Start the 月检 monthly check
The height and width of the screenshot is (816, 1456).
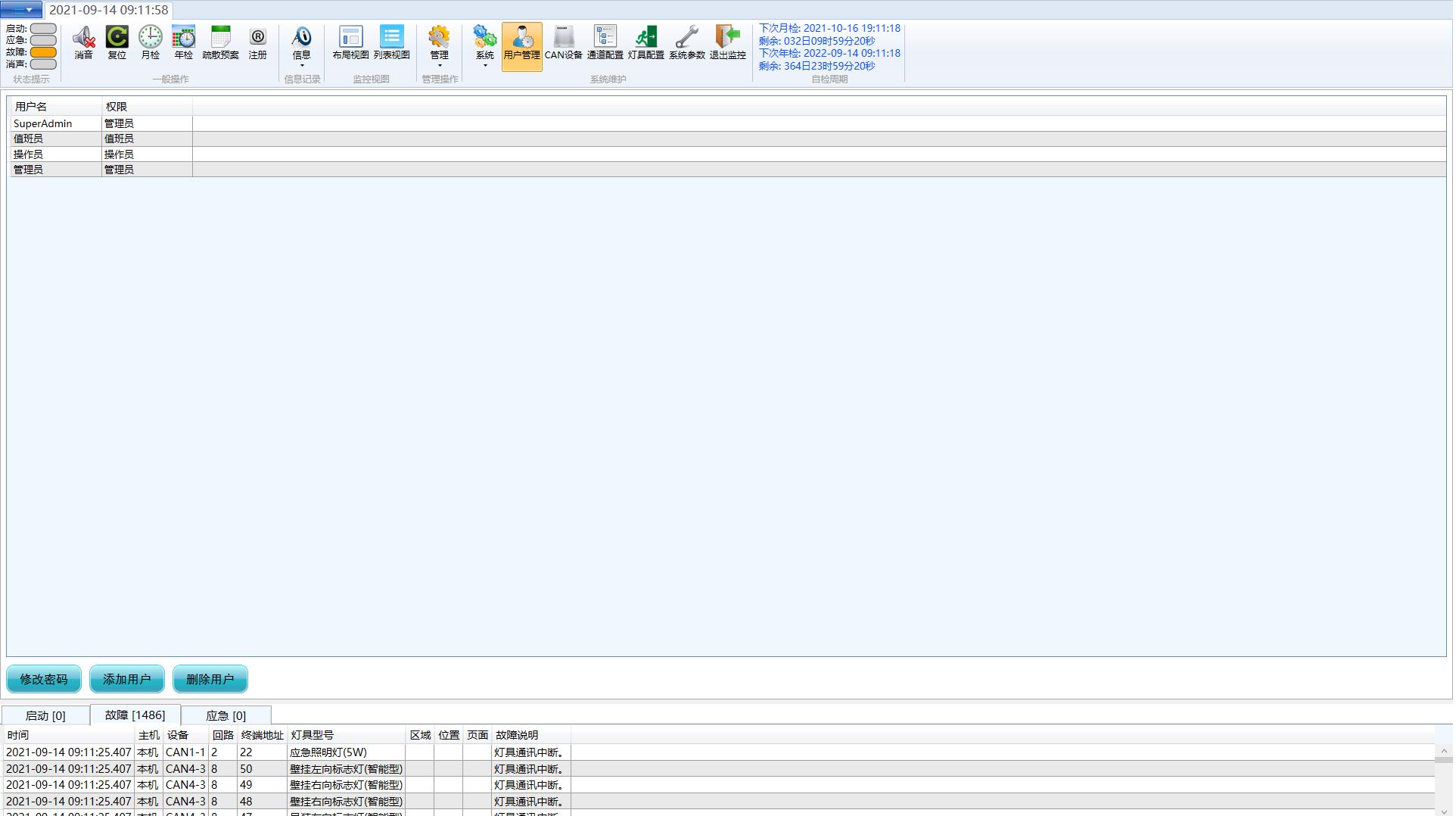click(x=150, y=42)
